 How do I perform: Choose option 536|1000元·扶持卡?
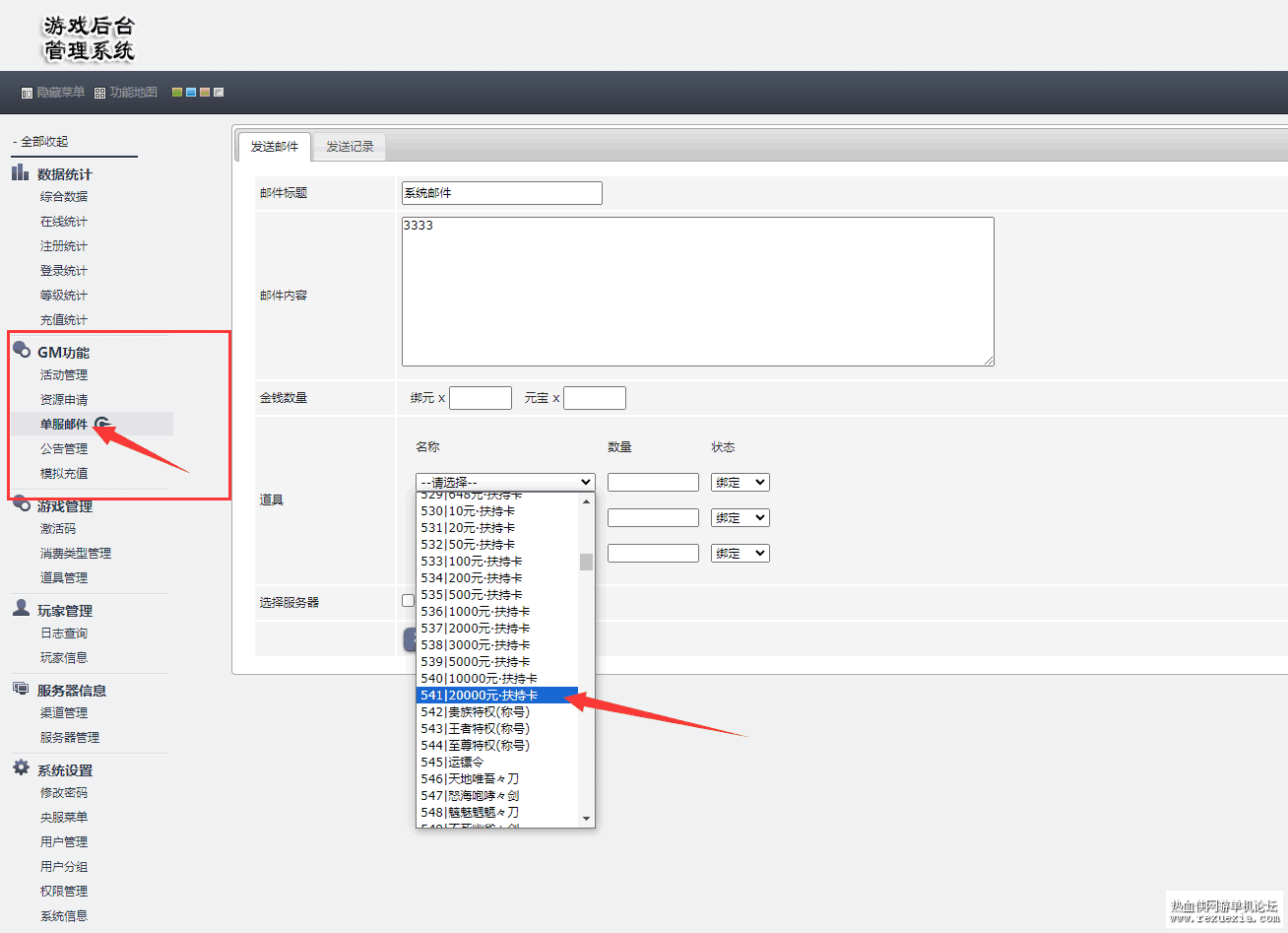point(497,612)
